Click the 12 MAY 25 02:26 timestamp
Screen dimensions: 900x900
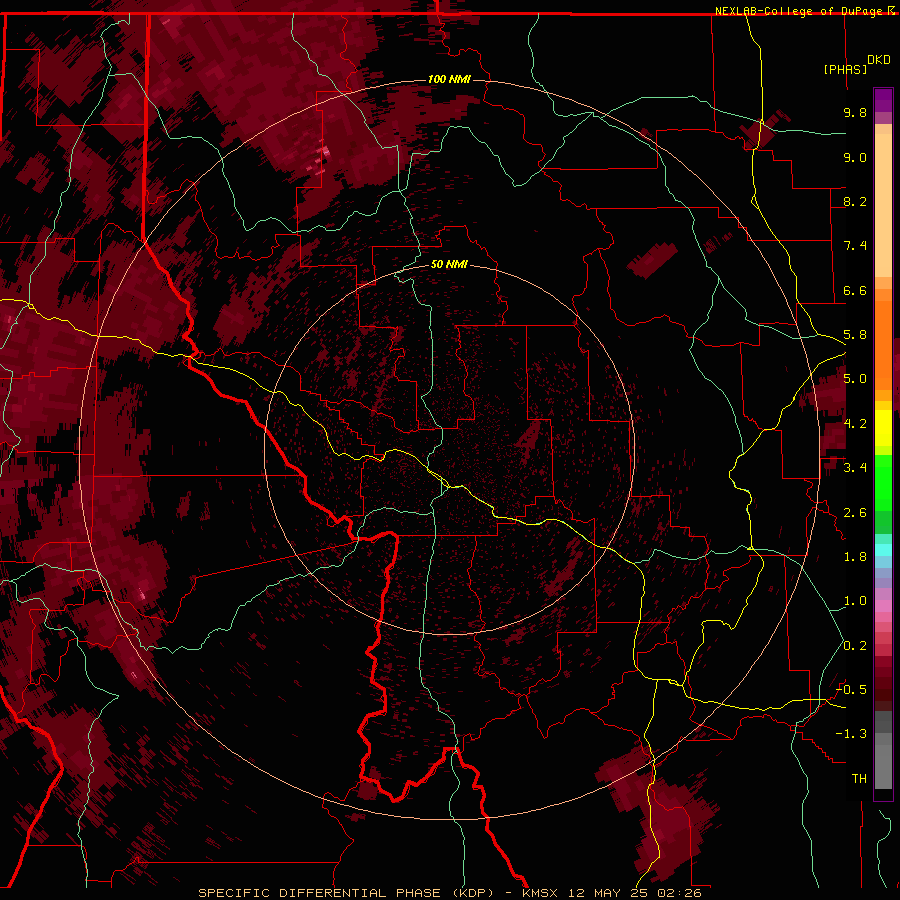pos(635,893)
